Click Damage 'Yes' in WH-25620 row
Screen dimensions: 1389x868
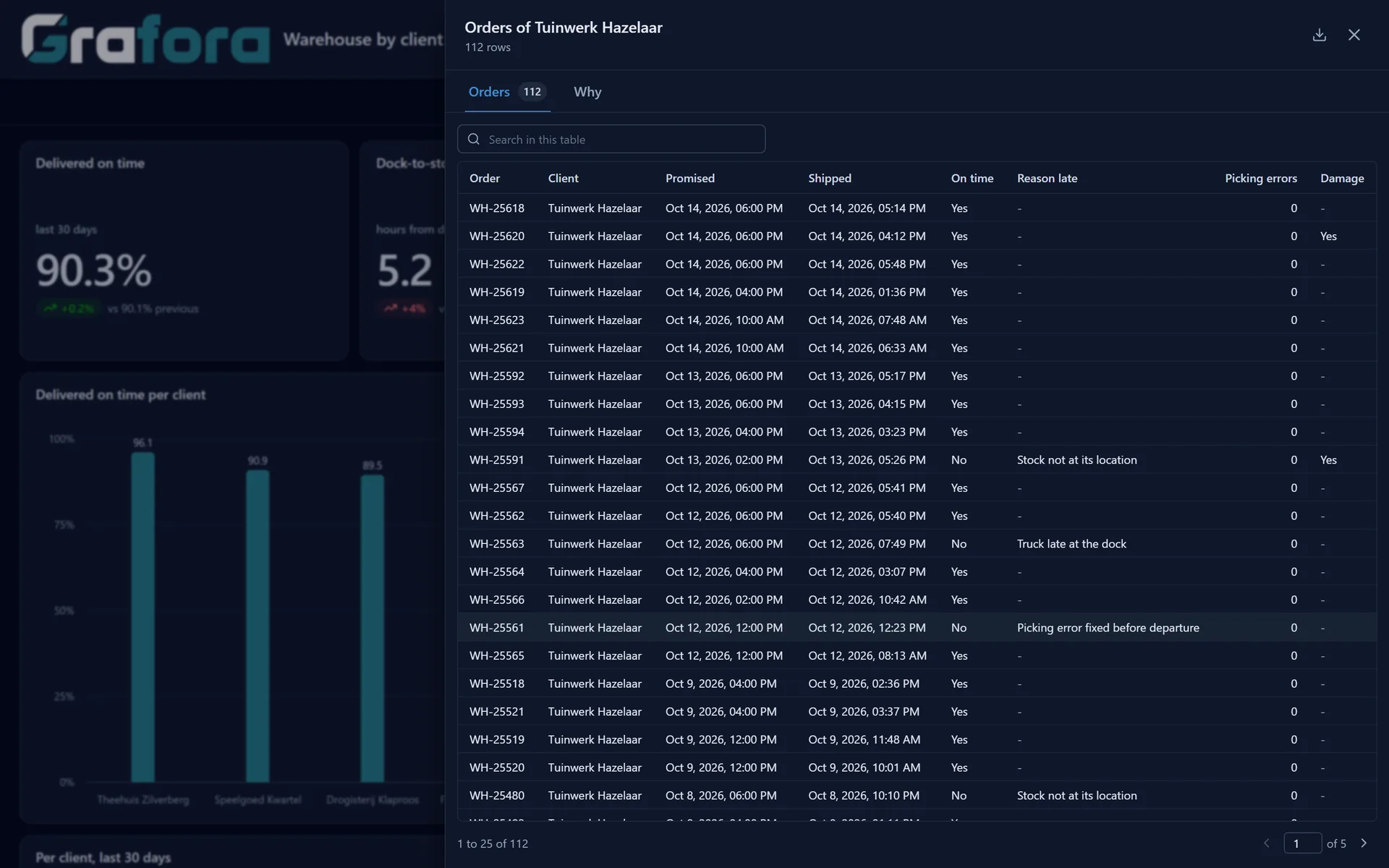coord(1328,236)
